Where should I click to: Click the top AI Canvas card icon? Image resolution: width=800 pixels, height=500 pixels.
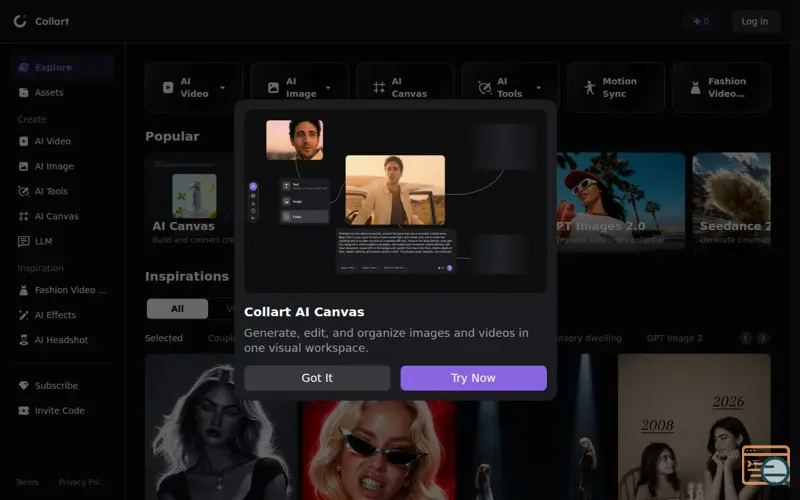(x=379, y=88)
